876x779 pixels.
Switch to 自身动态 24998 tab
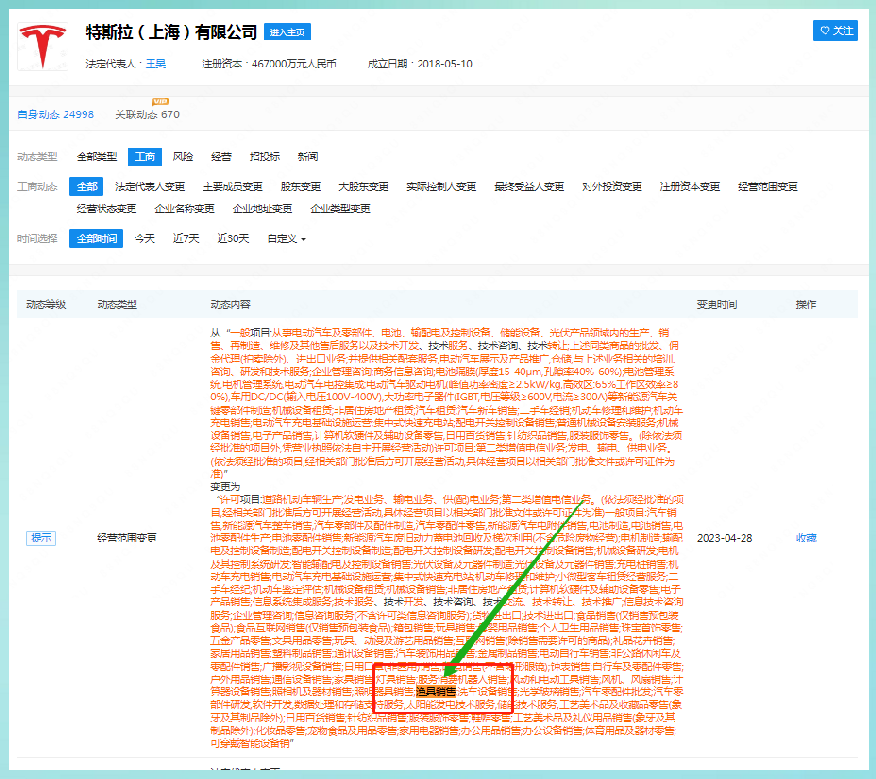click(x=56, y=115)
